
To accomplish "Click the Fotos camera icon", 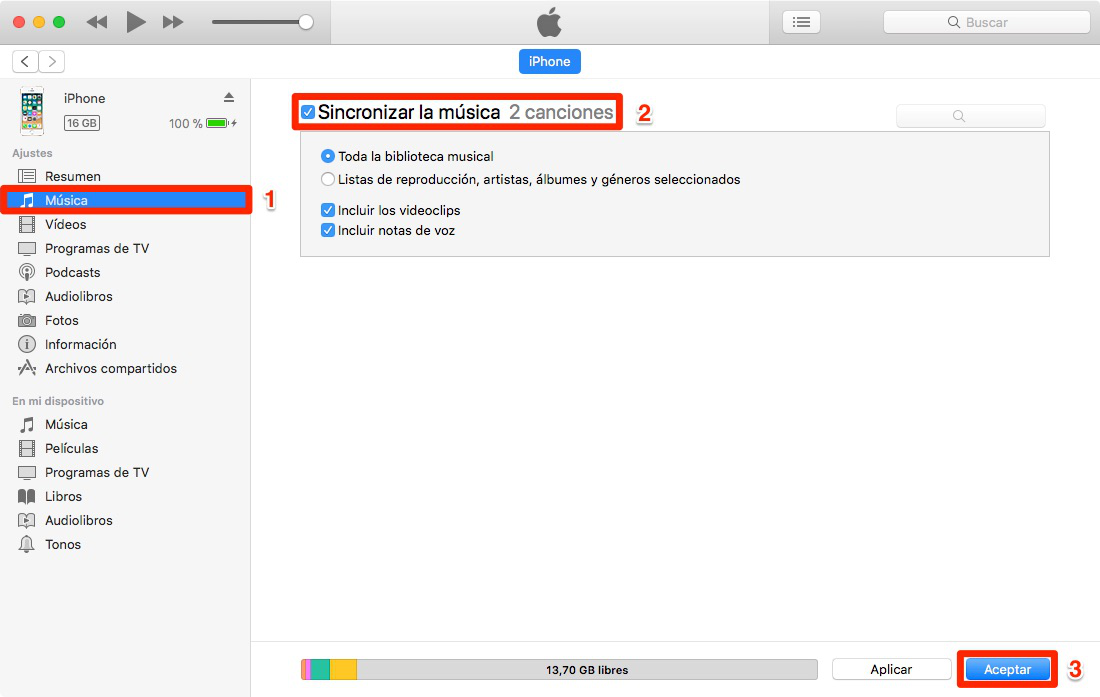I will click(27, 320).
